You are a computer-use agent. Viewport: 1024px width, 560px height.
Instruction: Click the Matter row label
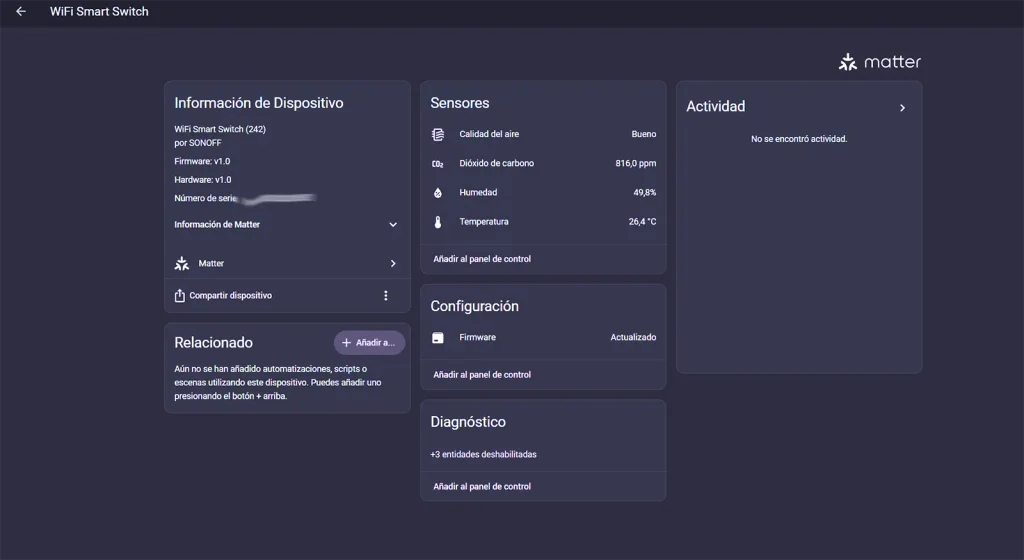click(211, 264)
